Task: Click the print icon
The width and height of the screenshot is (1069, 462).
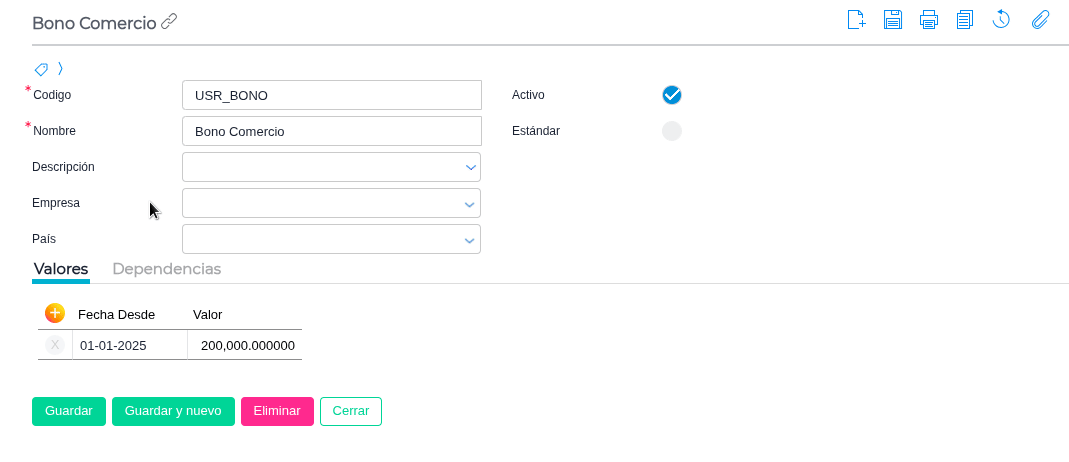Action: (x=929, y=19)
